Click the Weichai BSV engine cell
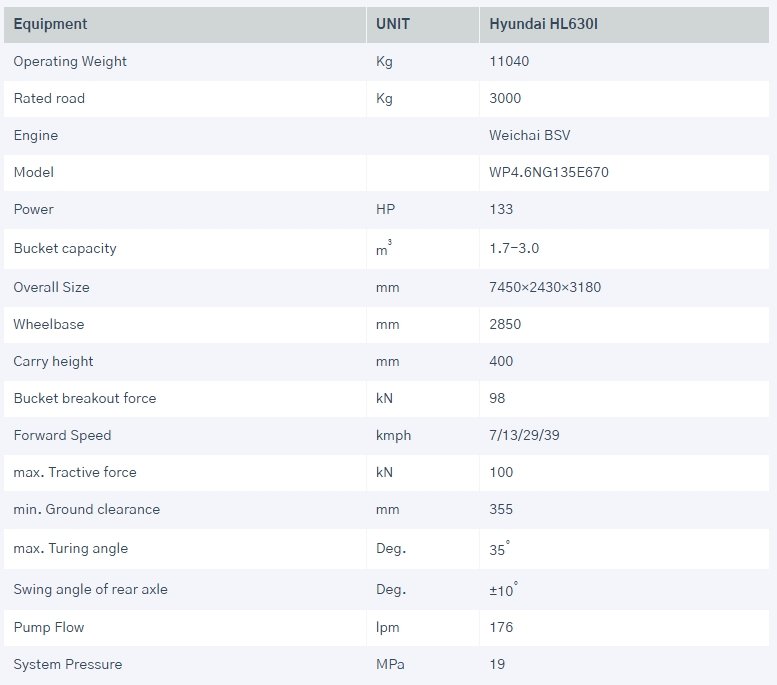 [x=530, y=135]
